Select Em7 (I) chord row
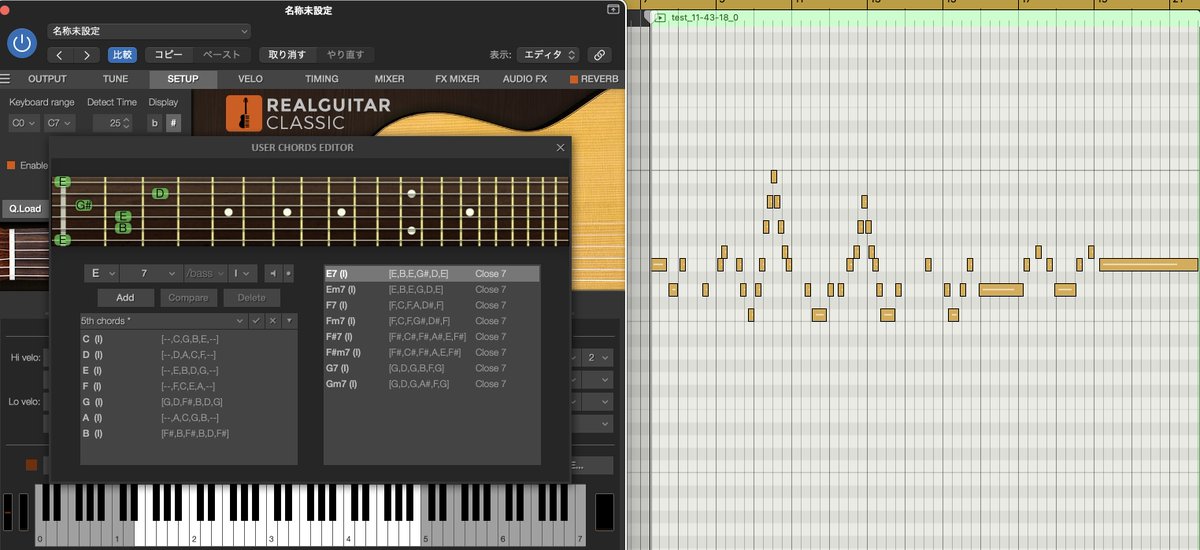The width and height of the screenshot is (1200, 550). click(x=431, y=289)
